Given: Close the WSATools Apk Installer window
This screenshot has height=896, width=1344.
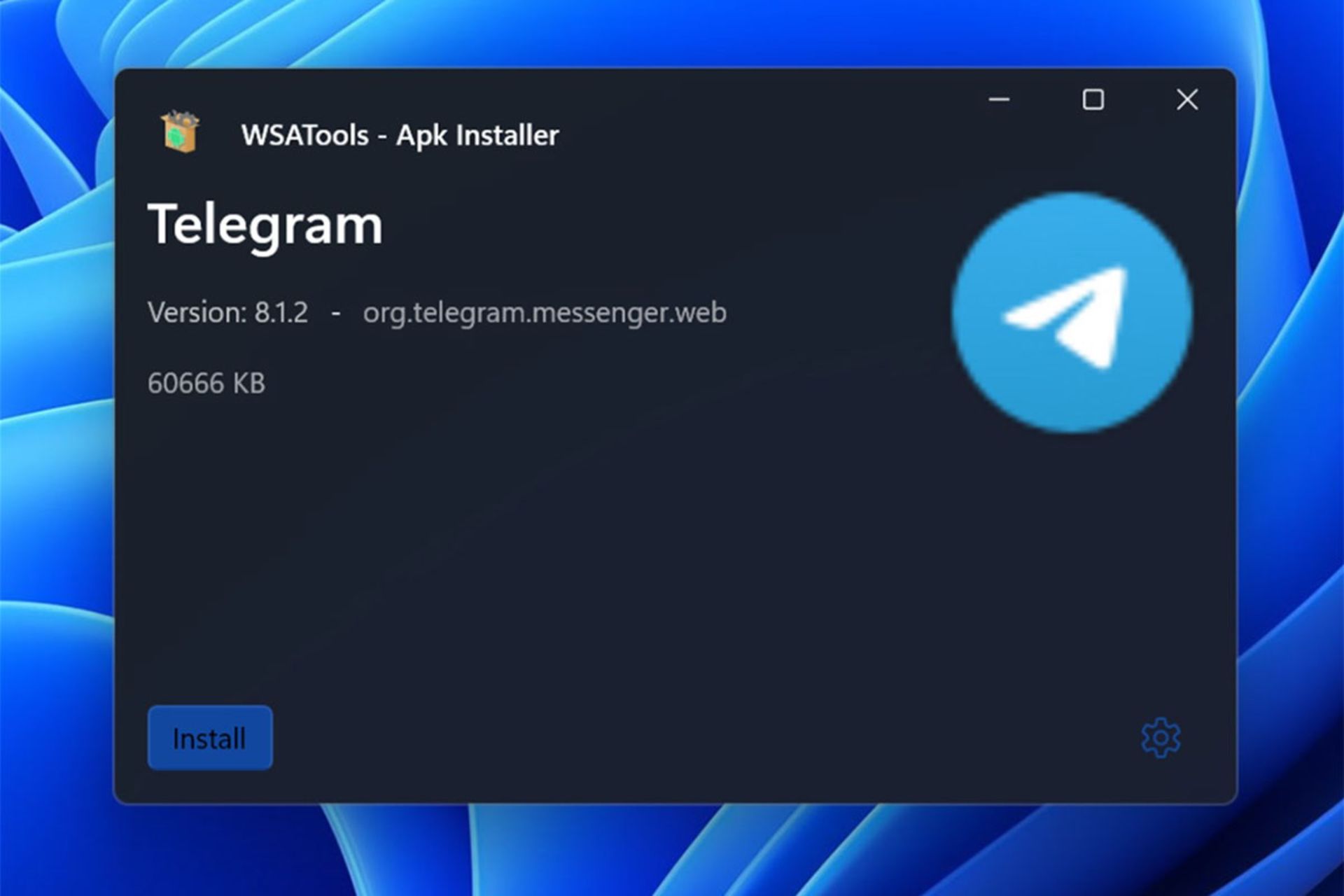Looking at the screenshot, I should pos(1187,99).
